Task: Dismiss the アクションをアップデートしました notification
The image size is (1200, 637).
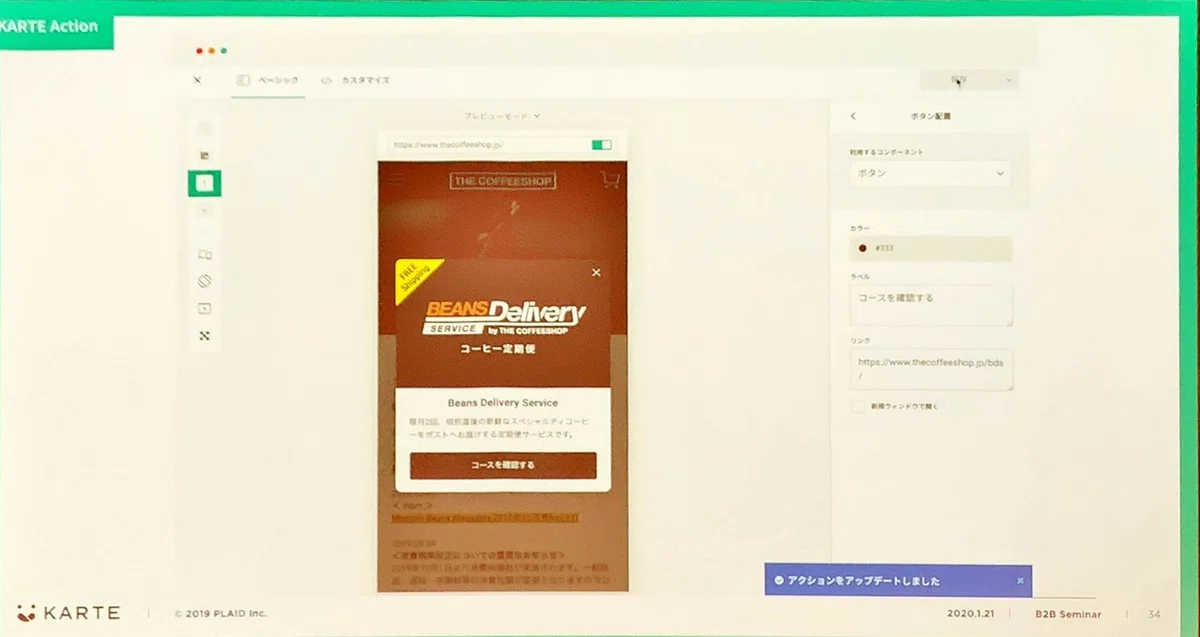Action: [1020, 580]
